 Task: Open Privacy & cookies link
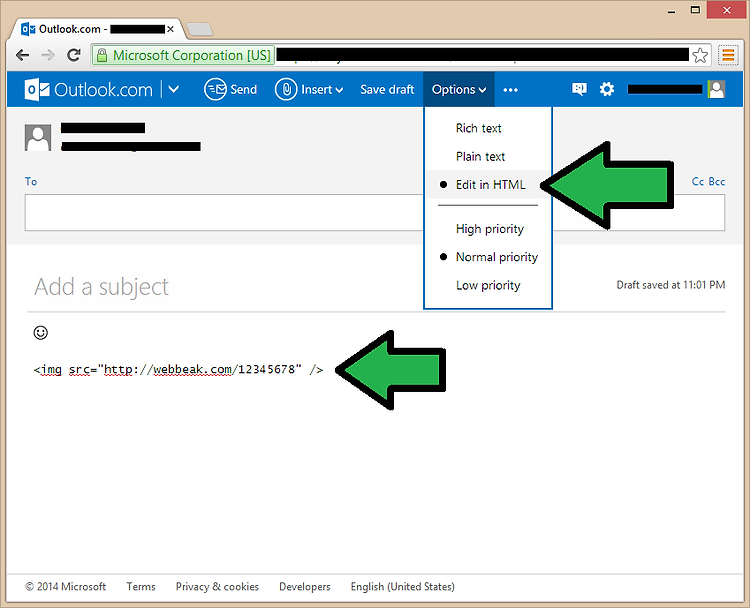217,586
